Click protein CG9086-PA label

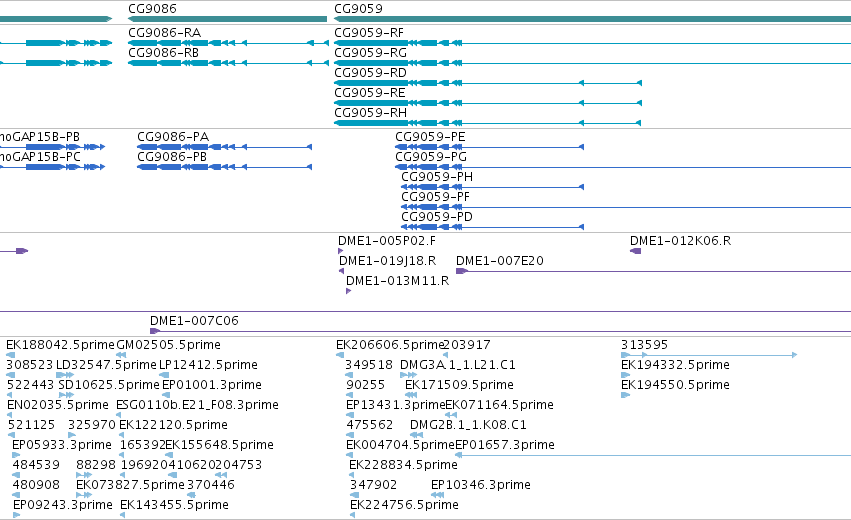173,137
